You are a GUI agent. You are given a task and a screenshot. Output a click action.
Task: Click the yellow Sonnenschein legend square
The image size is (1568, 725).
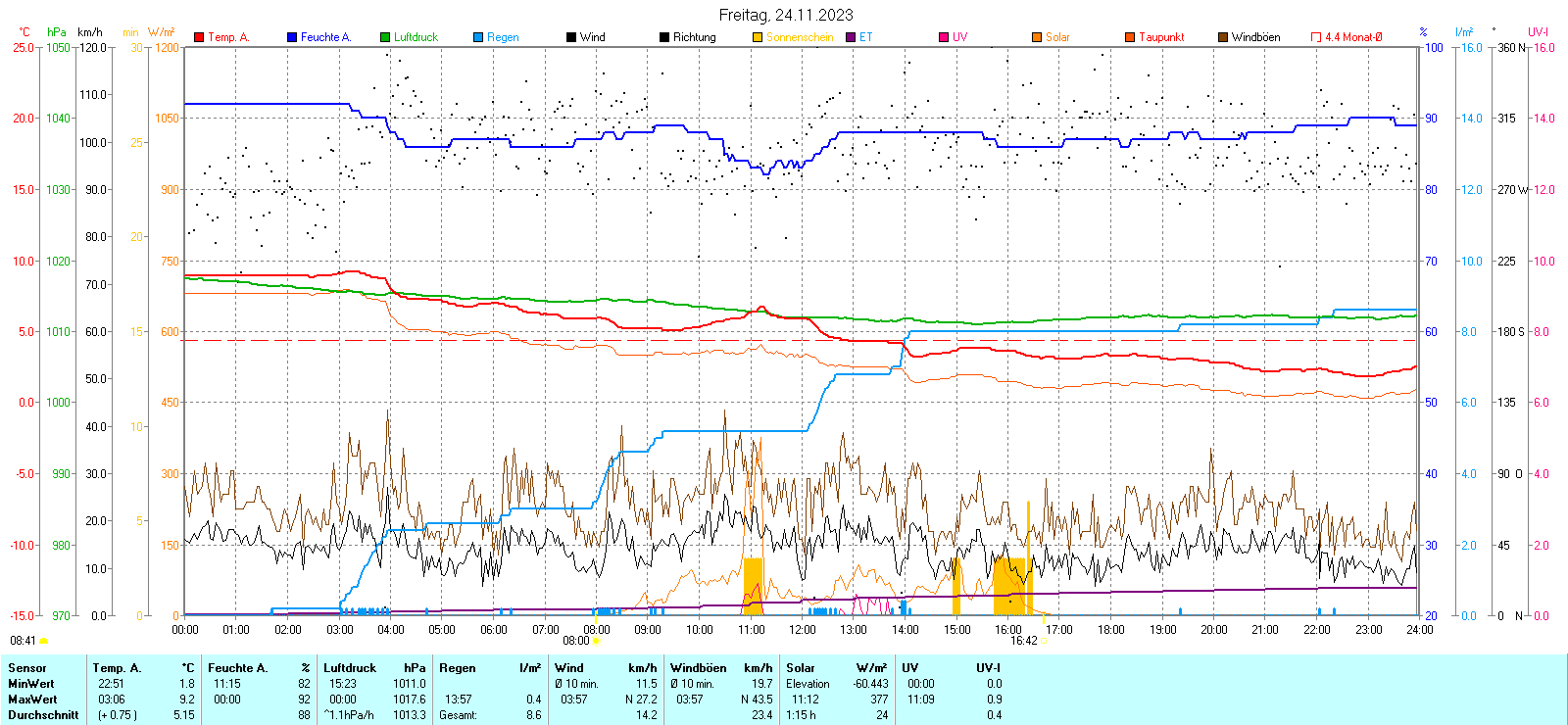[x=758, y=37]
